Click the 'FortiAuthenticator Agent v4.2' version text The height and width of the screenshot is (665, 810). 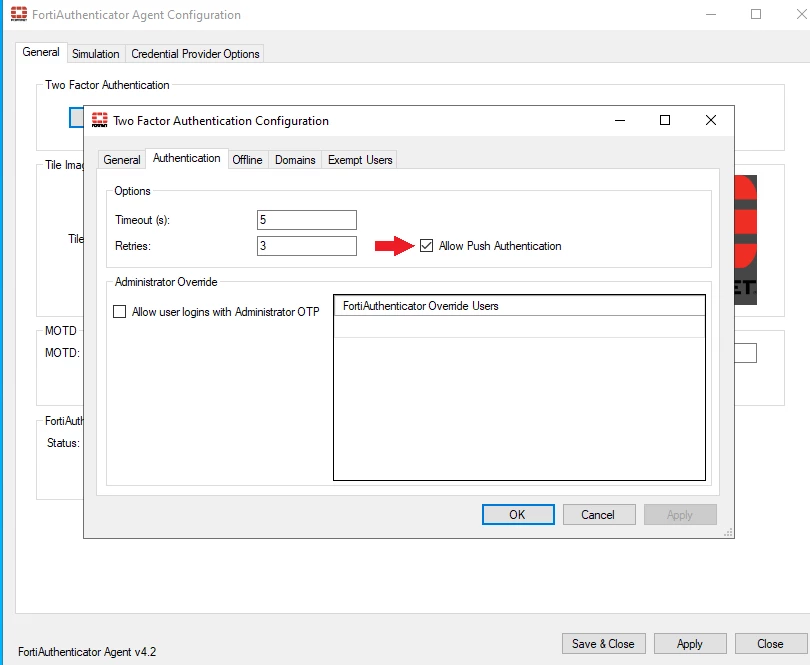87,652
